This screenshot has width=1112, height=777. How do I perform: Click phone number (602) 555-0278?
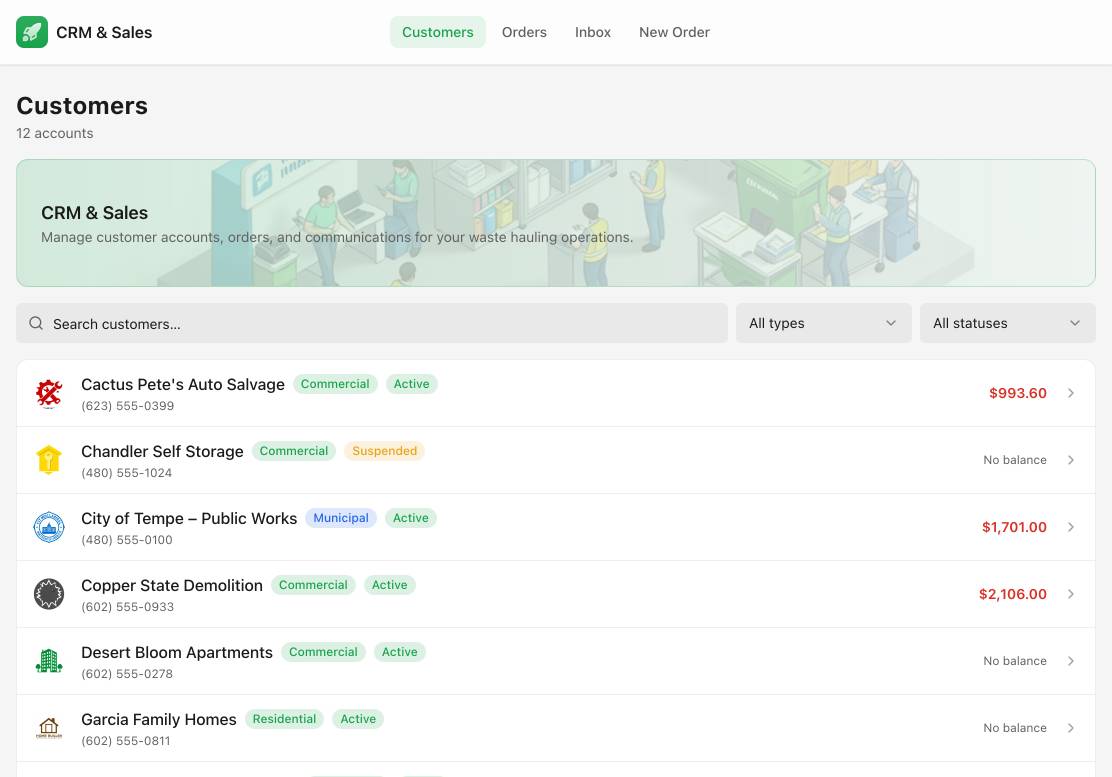(x=127, y=674)
